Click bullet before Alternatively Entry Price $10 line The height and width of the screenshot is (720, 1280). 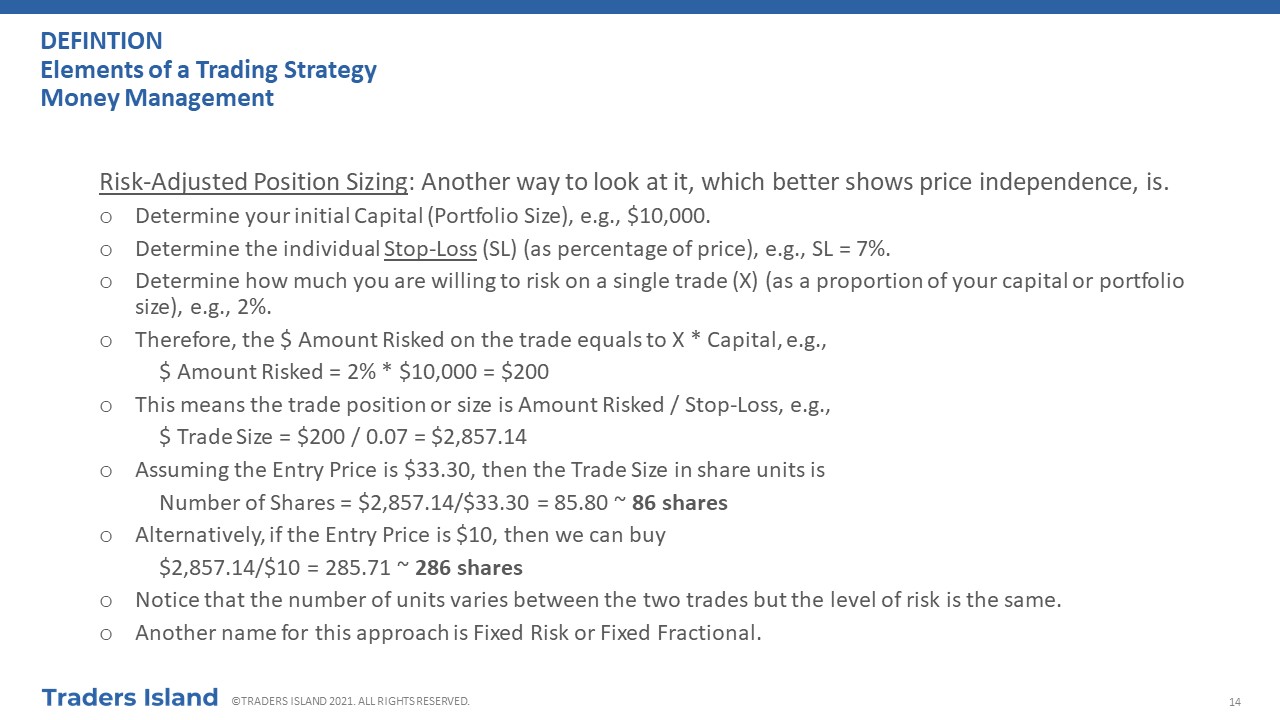coord(106,536)
